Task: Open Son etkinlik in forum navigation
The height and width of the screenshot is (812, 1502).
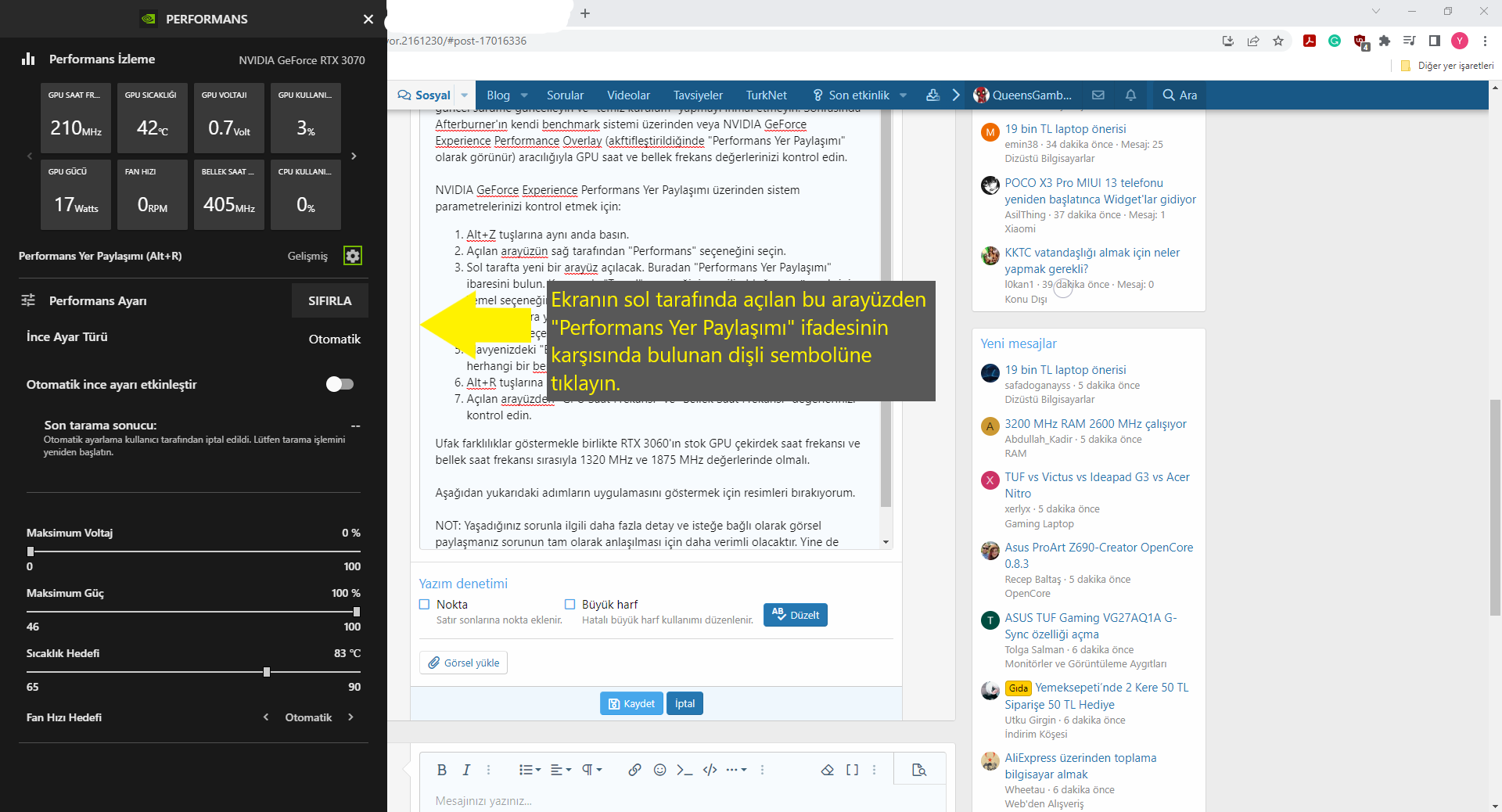Action: click(851, 95)
